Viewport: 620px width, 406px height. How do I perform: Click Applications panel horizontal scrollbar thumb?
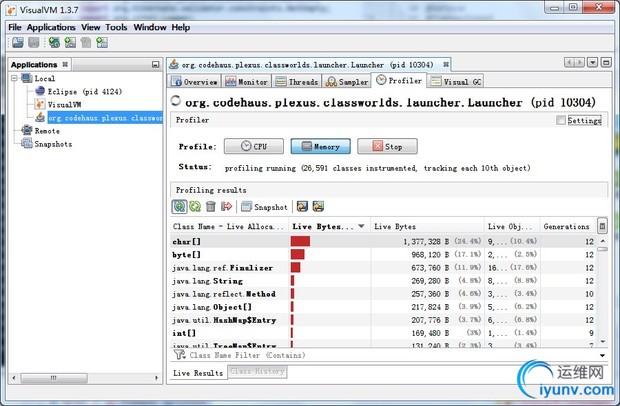coord(54,378)
